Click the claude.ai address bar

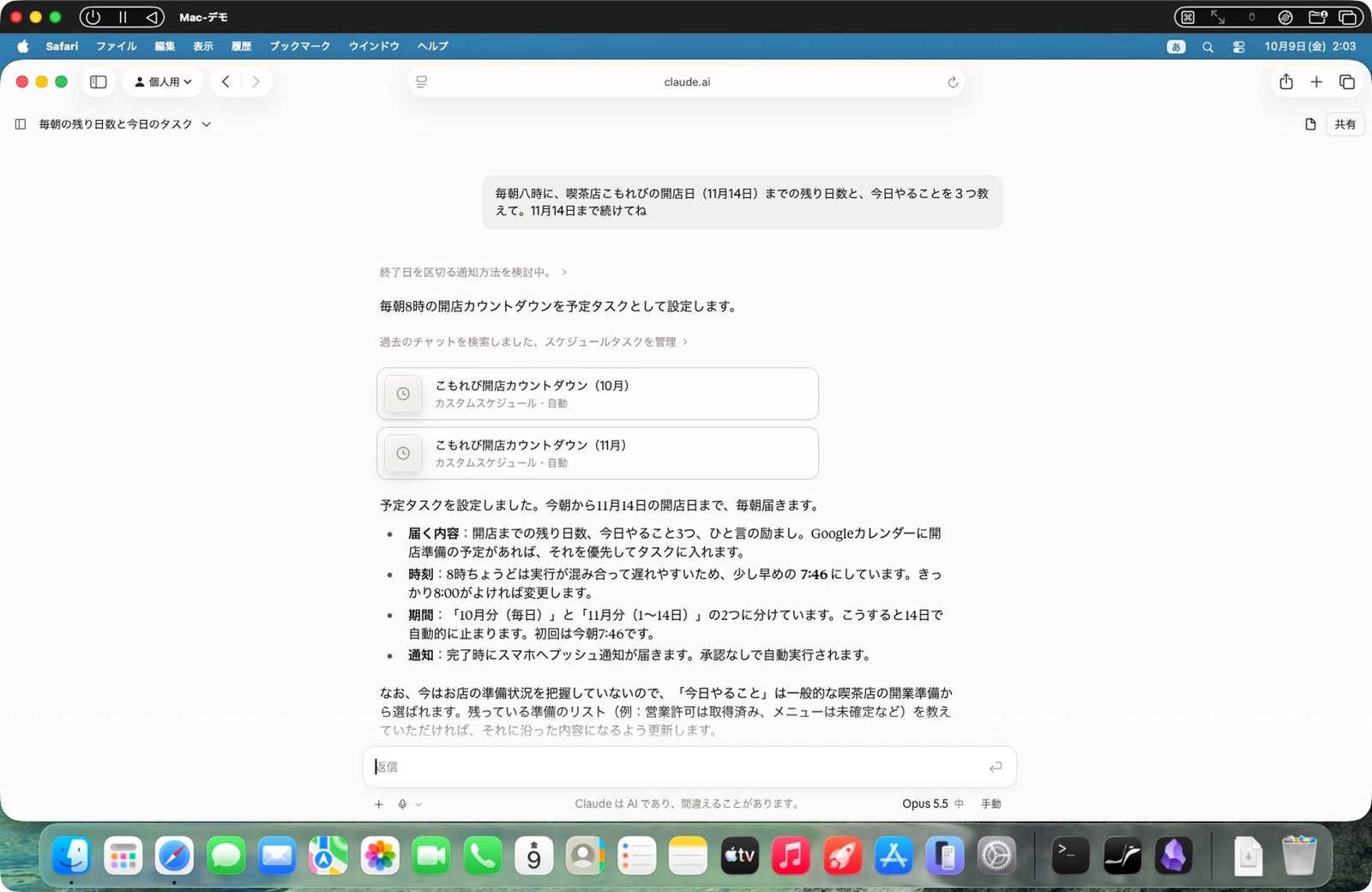click(x=686, y=82)
